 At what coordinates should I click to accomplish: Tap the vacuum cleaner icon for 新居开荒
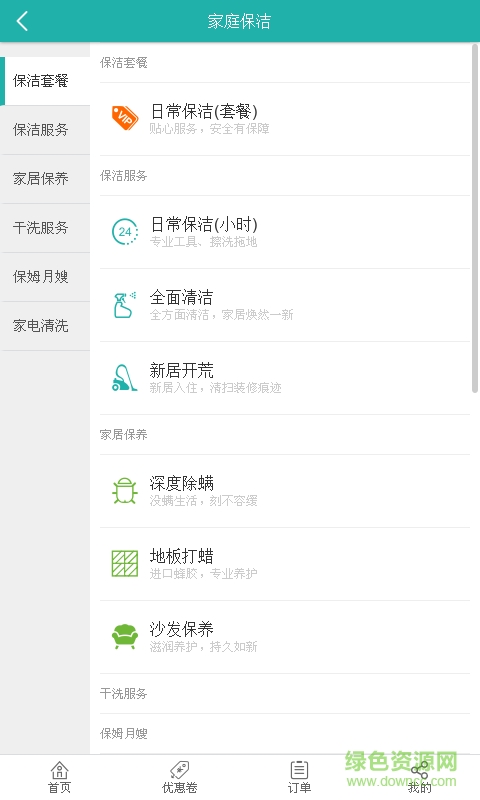tap(125, 378)
